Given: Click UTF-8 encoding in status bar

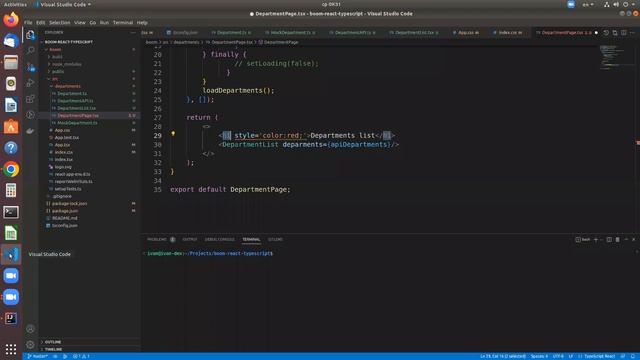Looking at the screenshot, I should coord(558,356).
